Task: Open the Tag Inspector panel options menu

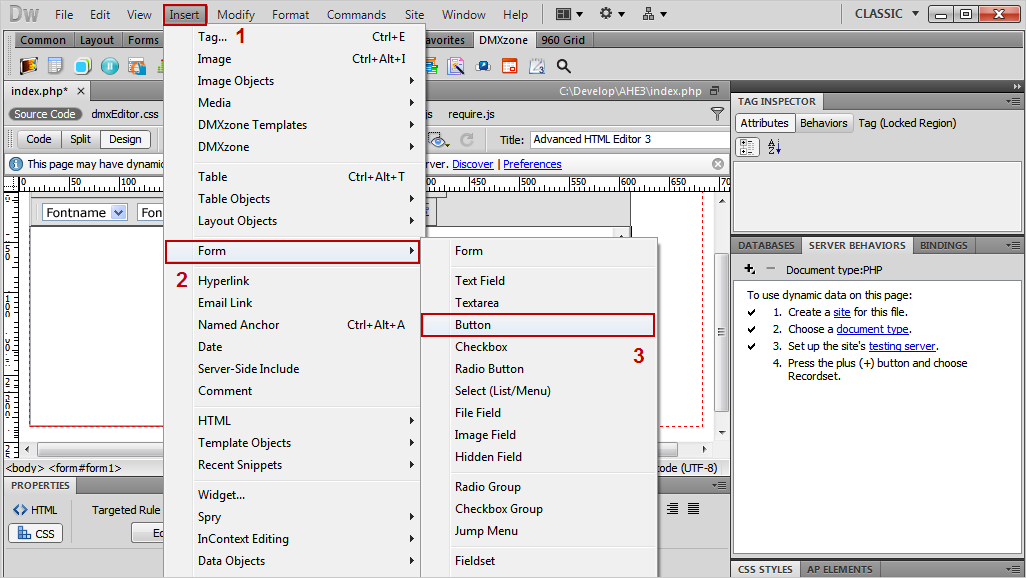Action: click(x=1013, y=101)
